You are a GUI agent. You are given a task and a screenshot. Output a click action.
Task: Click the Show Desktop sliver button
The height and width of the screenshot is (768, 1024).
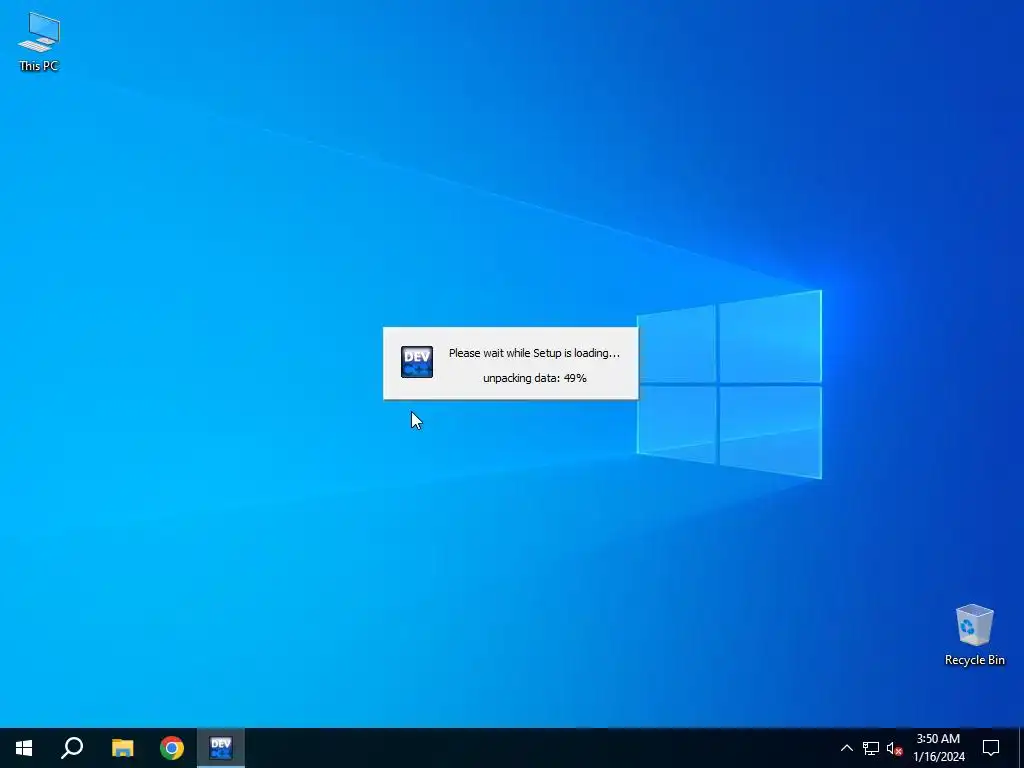click(x=1021, y=748)
